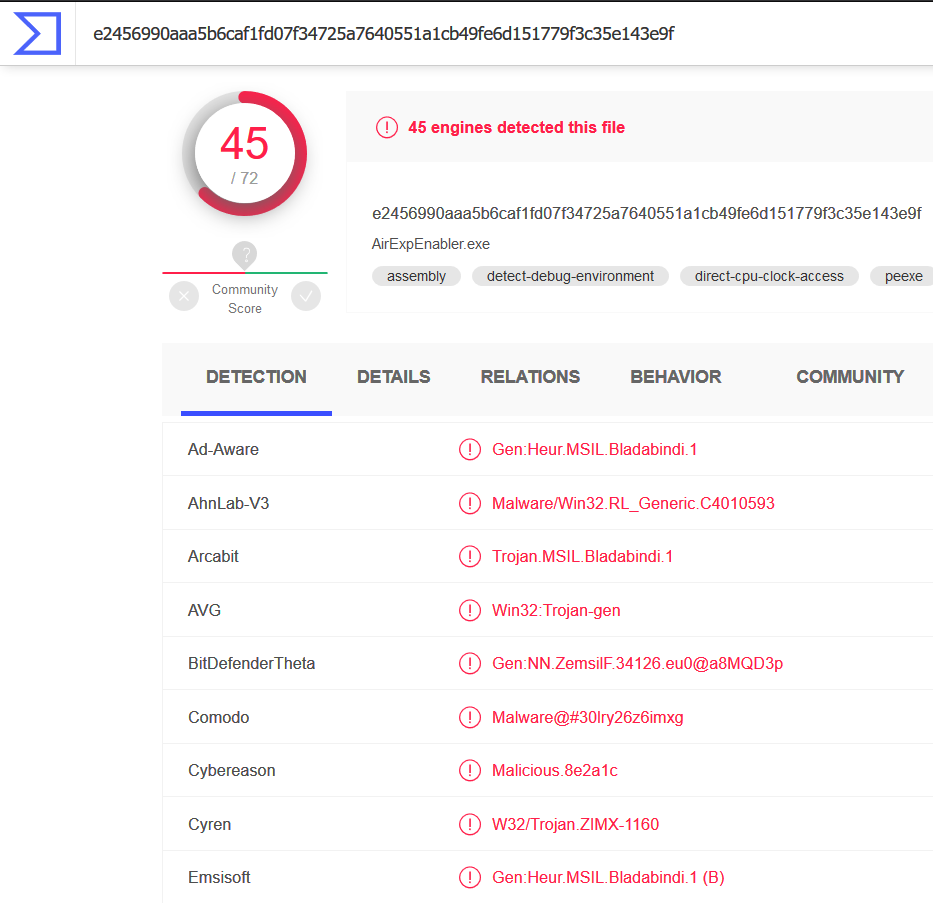Click the warning icon in Cybereason row
Image resolution: width=933 pixels, height=903 pixels.
tap(469, 771)
